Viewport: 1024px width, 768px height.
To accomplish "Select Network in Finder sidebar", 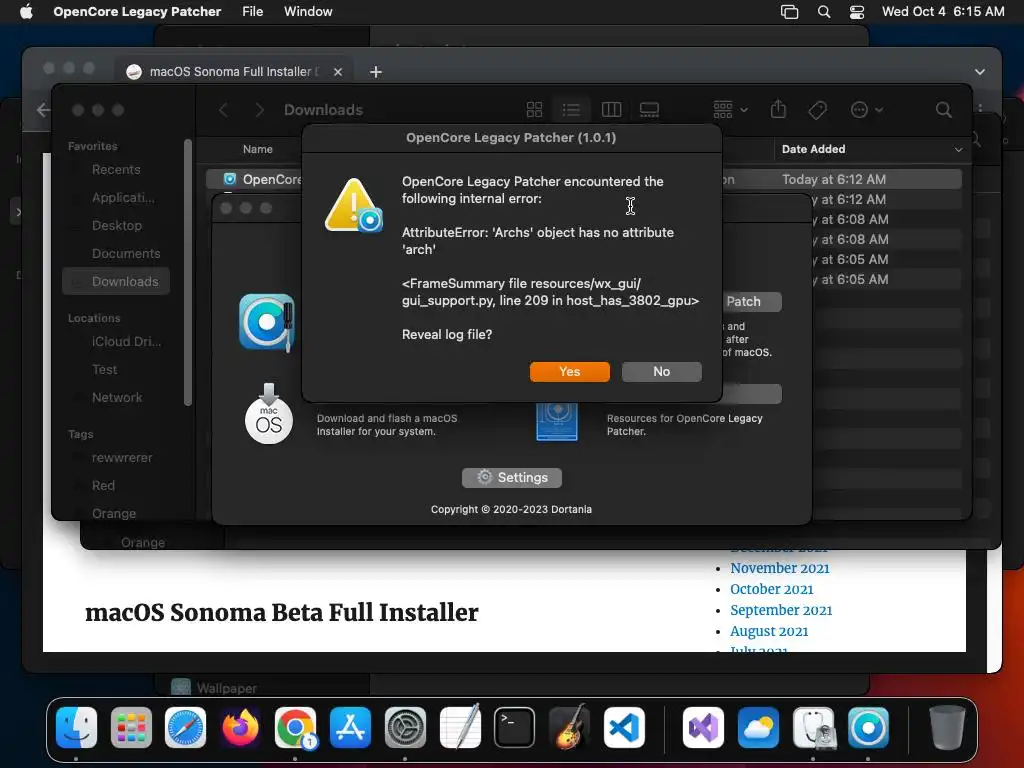I will [x=116, y=398].
